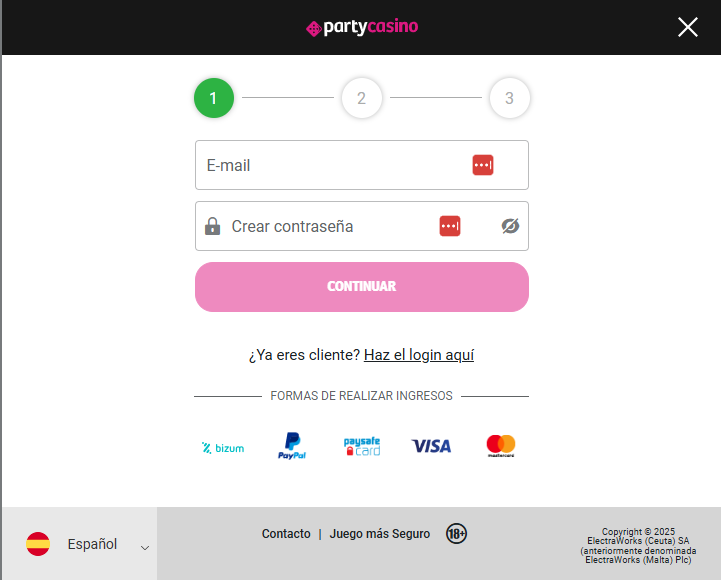The width and height of the screenshot is (721, 580).
Task: Follow the 'Haz el login aquí' link
Action: tap(419, 355)
